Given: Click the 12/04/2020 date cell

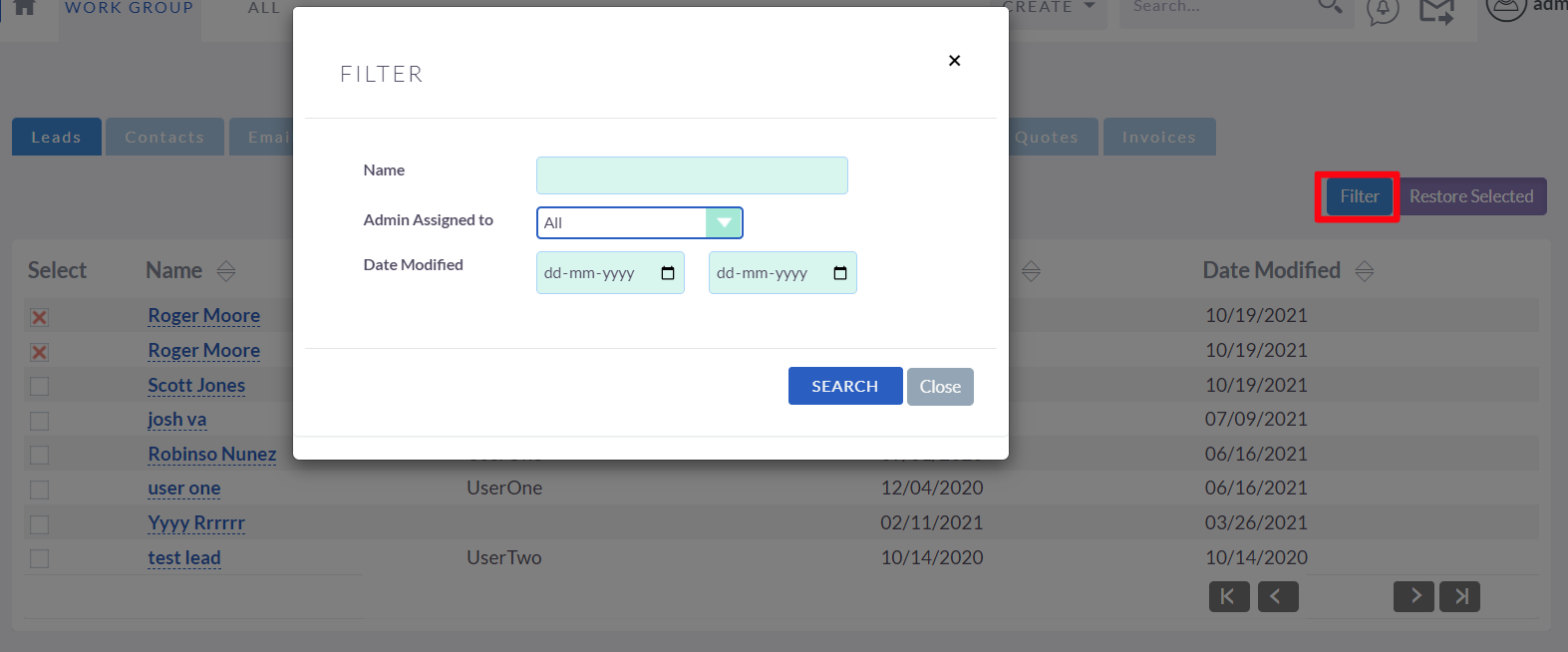Looking at the screenshot, I should (932, 488).
